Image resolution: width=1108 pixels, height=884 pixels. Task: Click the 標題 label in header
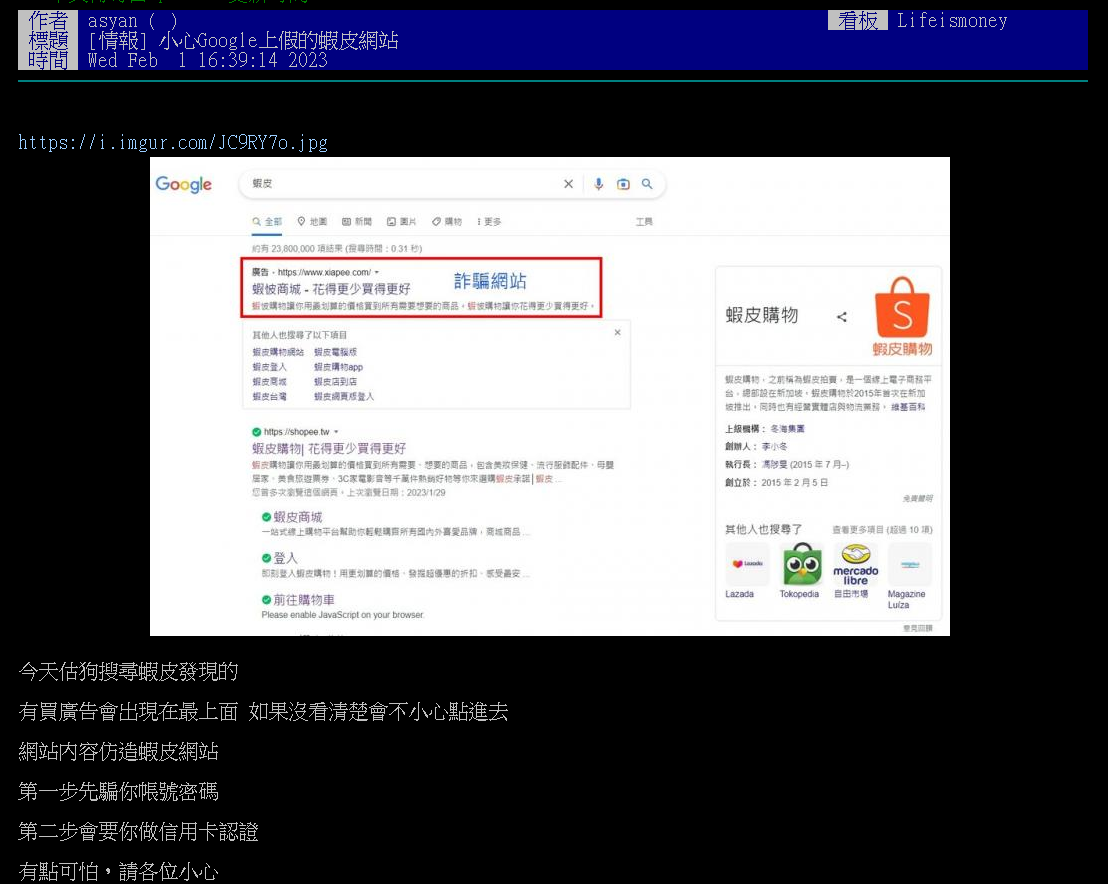48,40
